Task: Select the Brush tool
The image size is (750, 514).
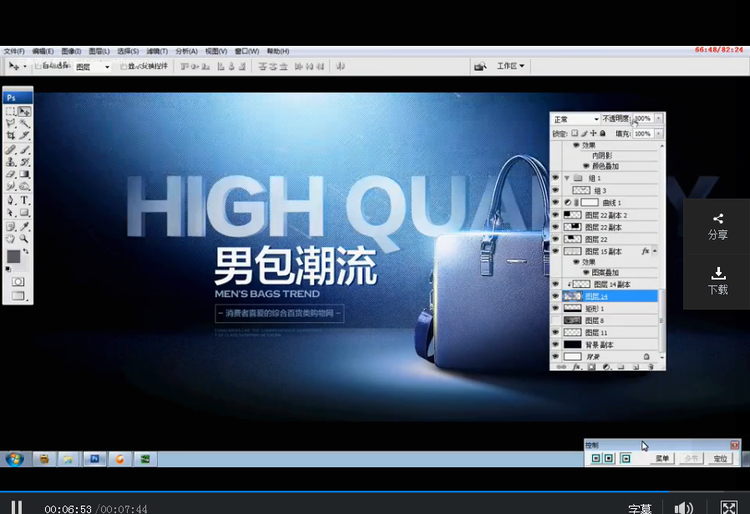Action: (x=24, y=150)
